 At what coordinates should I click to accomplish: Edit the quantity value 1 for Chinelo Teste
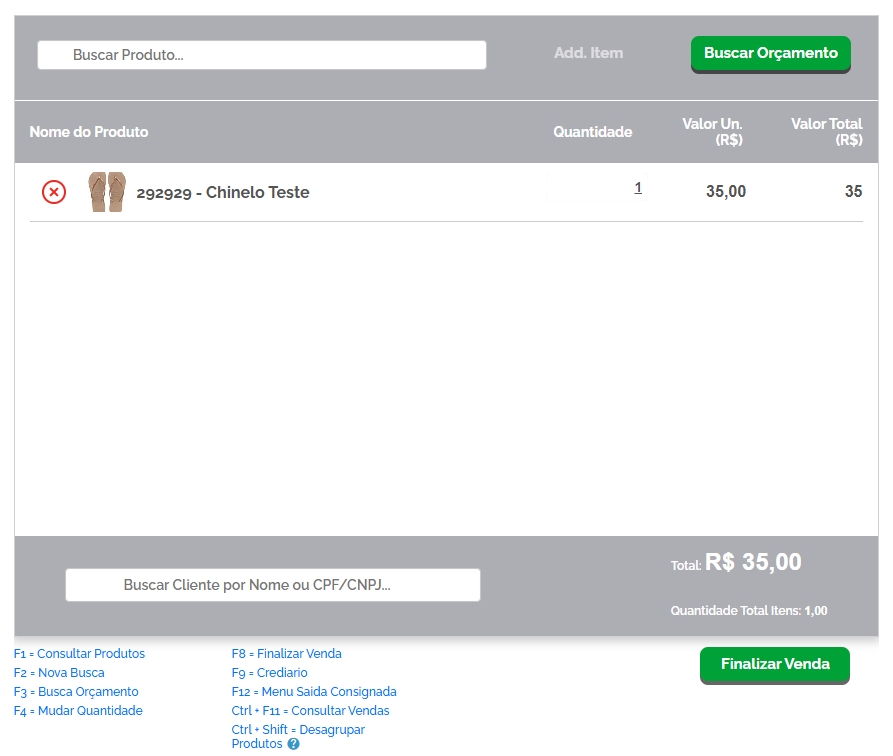638,188
